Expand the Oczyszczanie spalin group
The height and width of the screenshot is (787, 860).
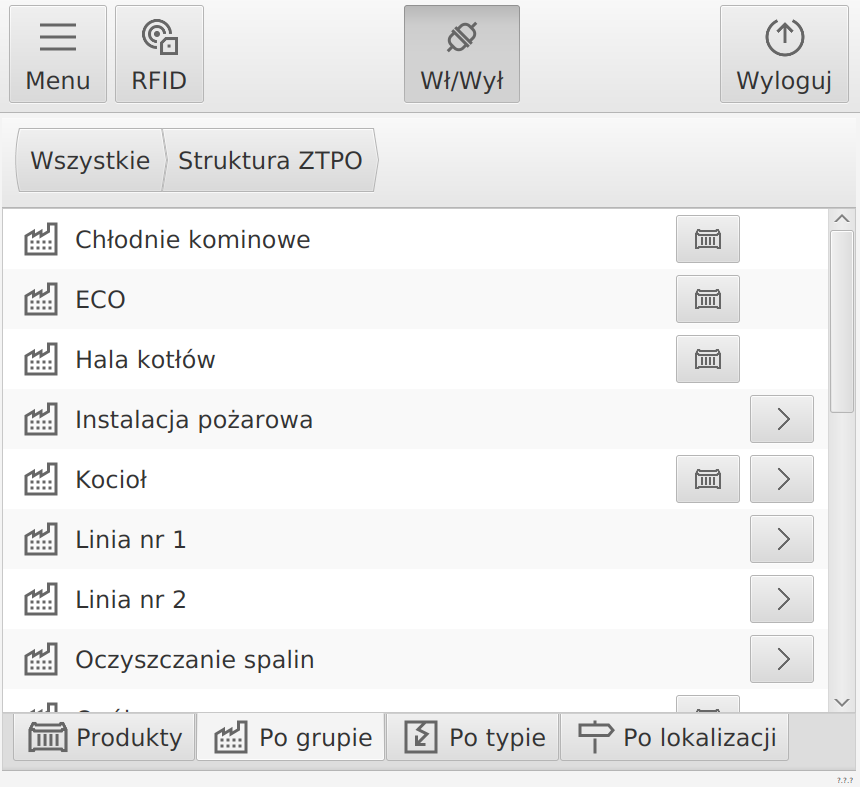coord(781,659)
